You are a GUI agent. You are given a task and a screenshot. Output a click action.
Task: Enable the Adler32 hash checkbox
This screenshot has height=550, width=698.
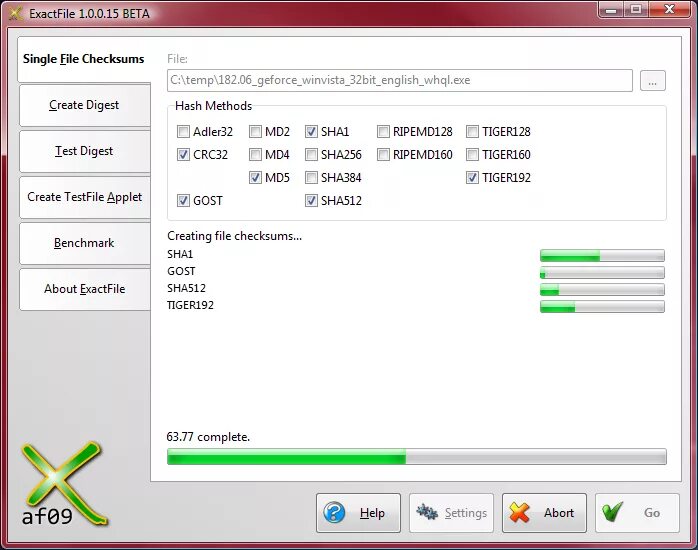(x=183, y=131)
